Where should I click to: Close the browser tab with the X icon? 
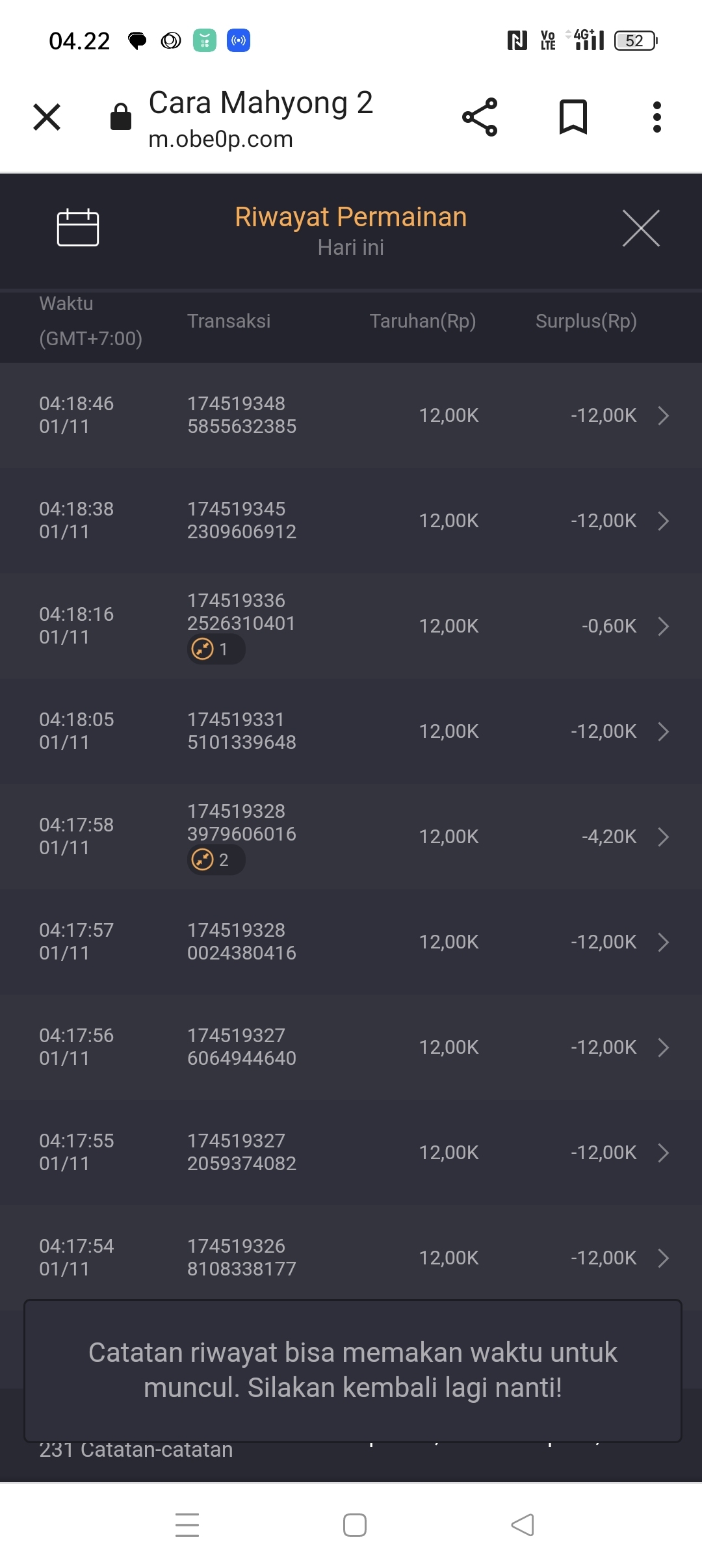(47, 118)
